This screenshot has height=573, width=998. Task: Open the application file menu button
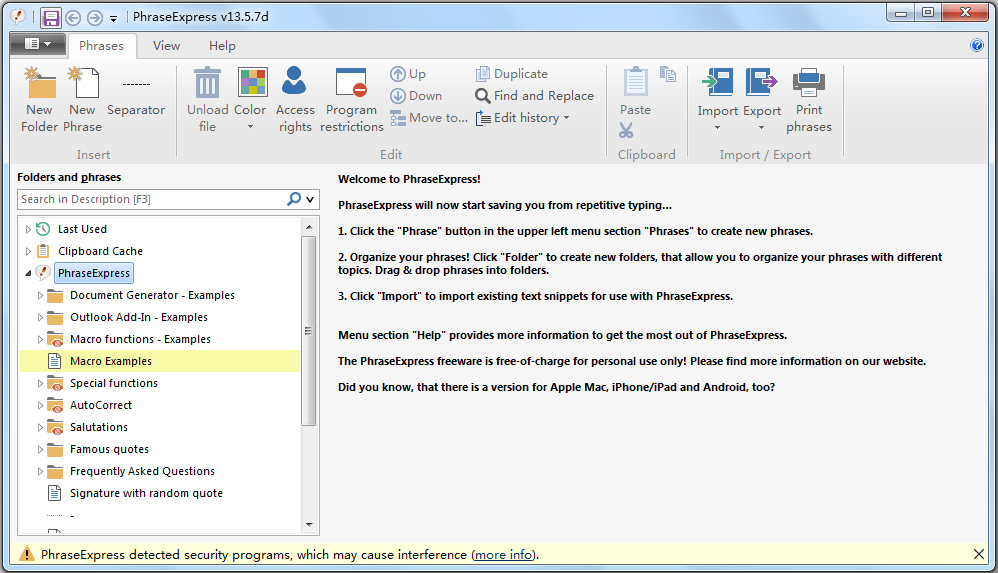[38, 44]
